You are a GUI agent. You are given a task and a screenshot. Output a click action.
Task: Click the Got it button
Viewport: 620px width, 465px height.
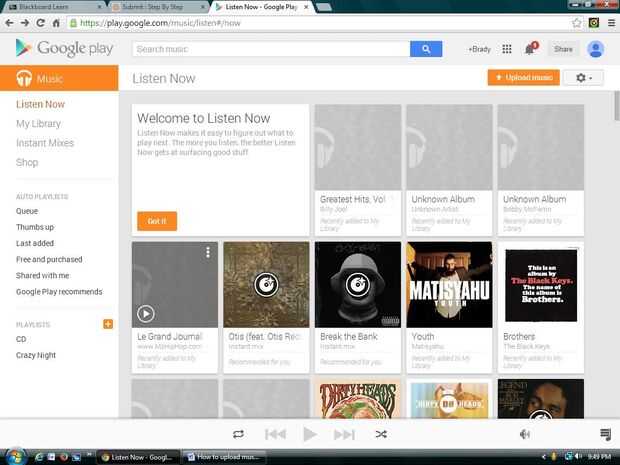(x=157, y=221)
